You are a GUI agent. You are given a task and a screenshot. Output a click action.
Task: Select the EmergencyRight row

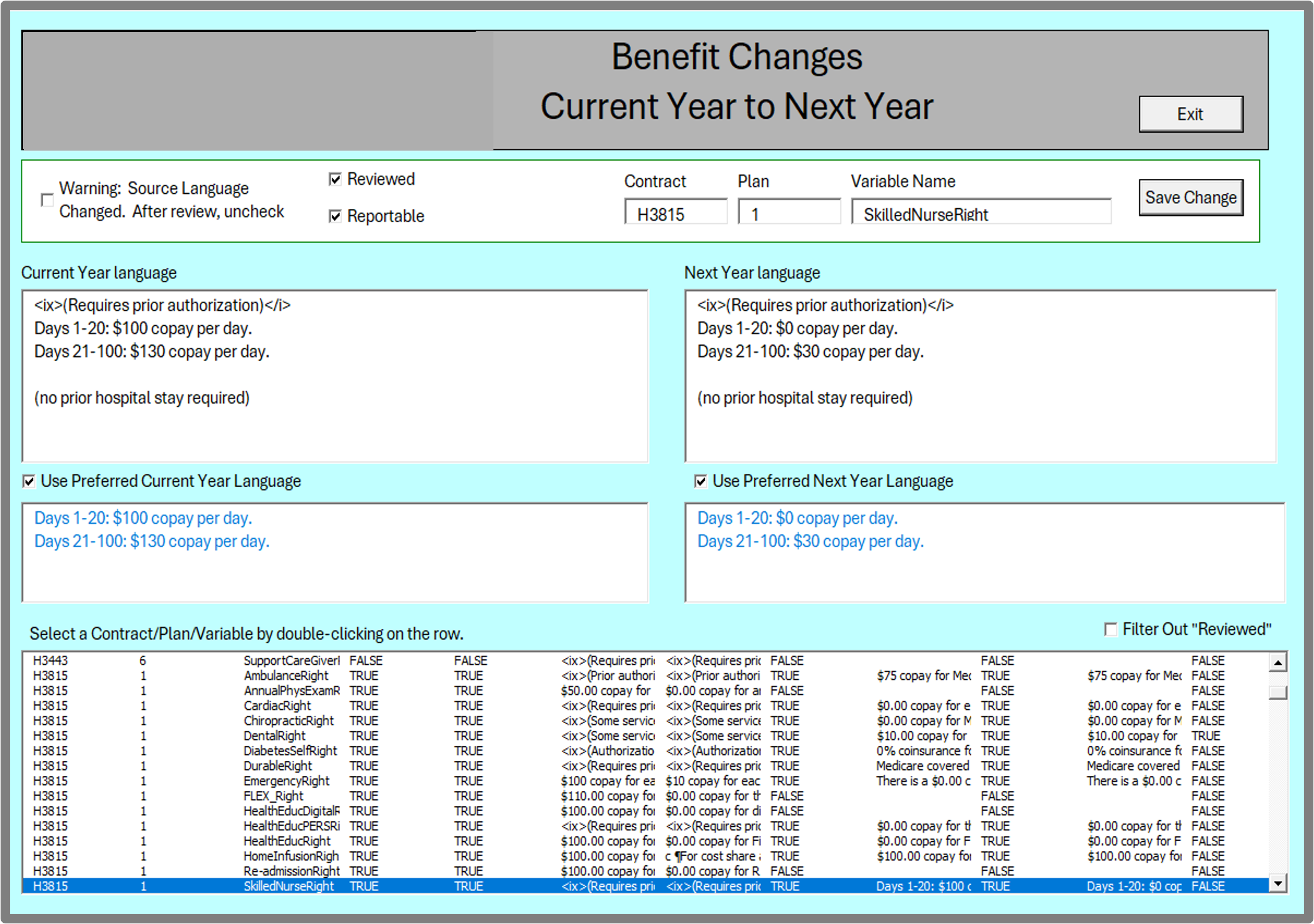645,781
